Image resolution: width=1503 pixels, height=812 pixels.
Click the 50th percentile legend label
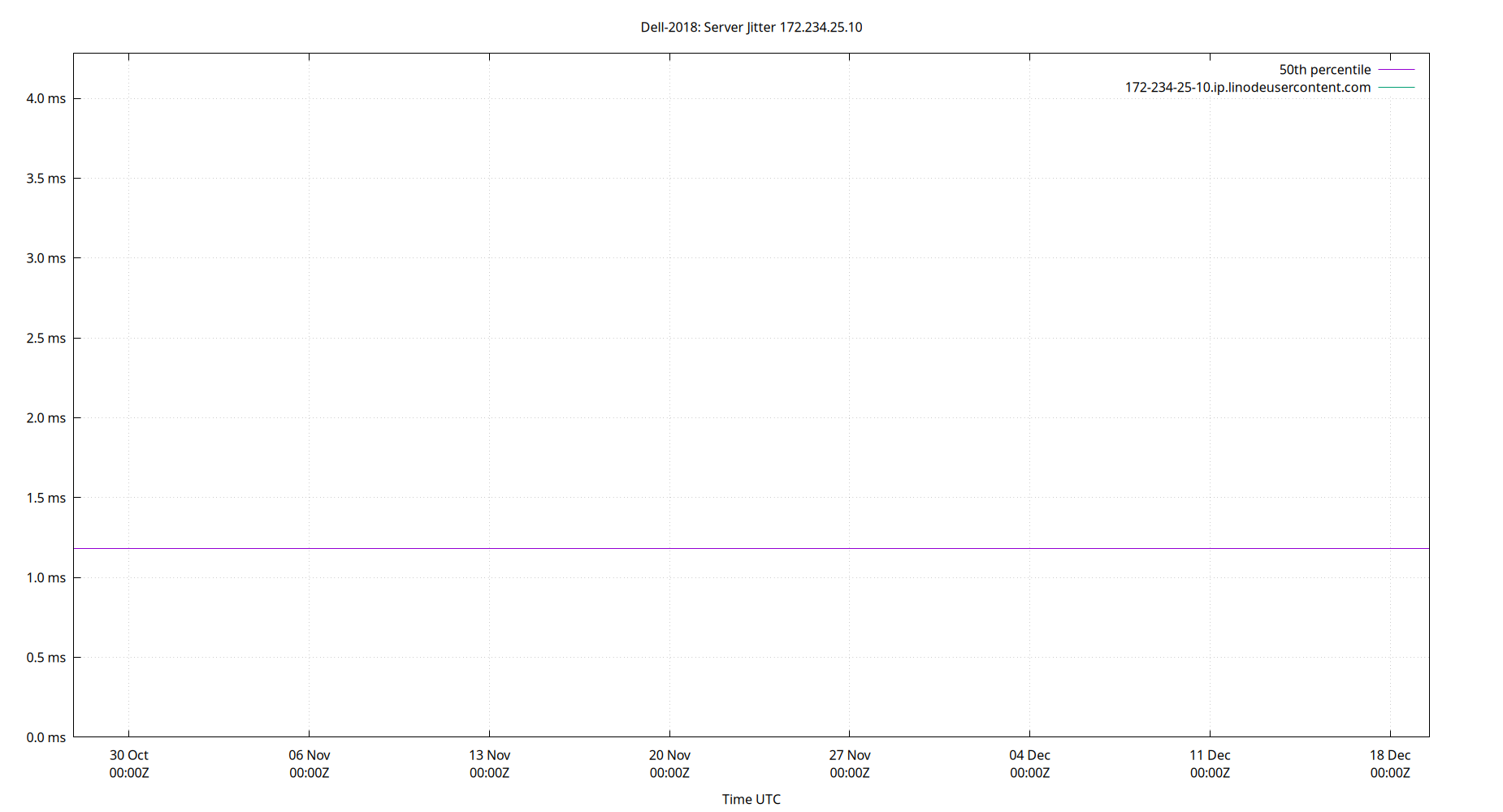(x=1324, y=70)
